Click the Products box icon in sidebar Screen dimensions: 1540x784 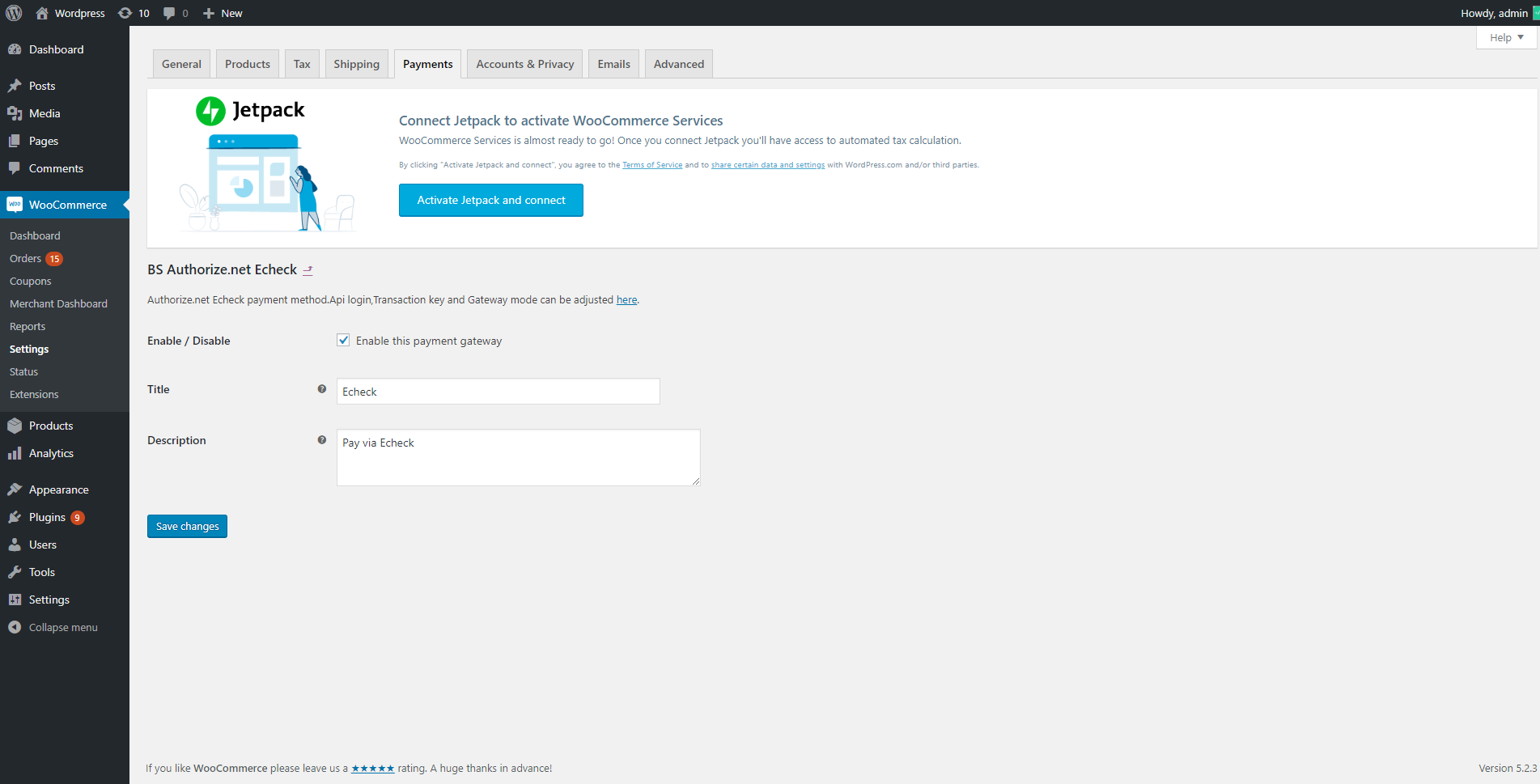[15, 426]
